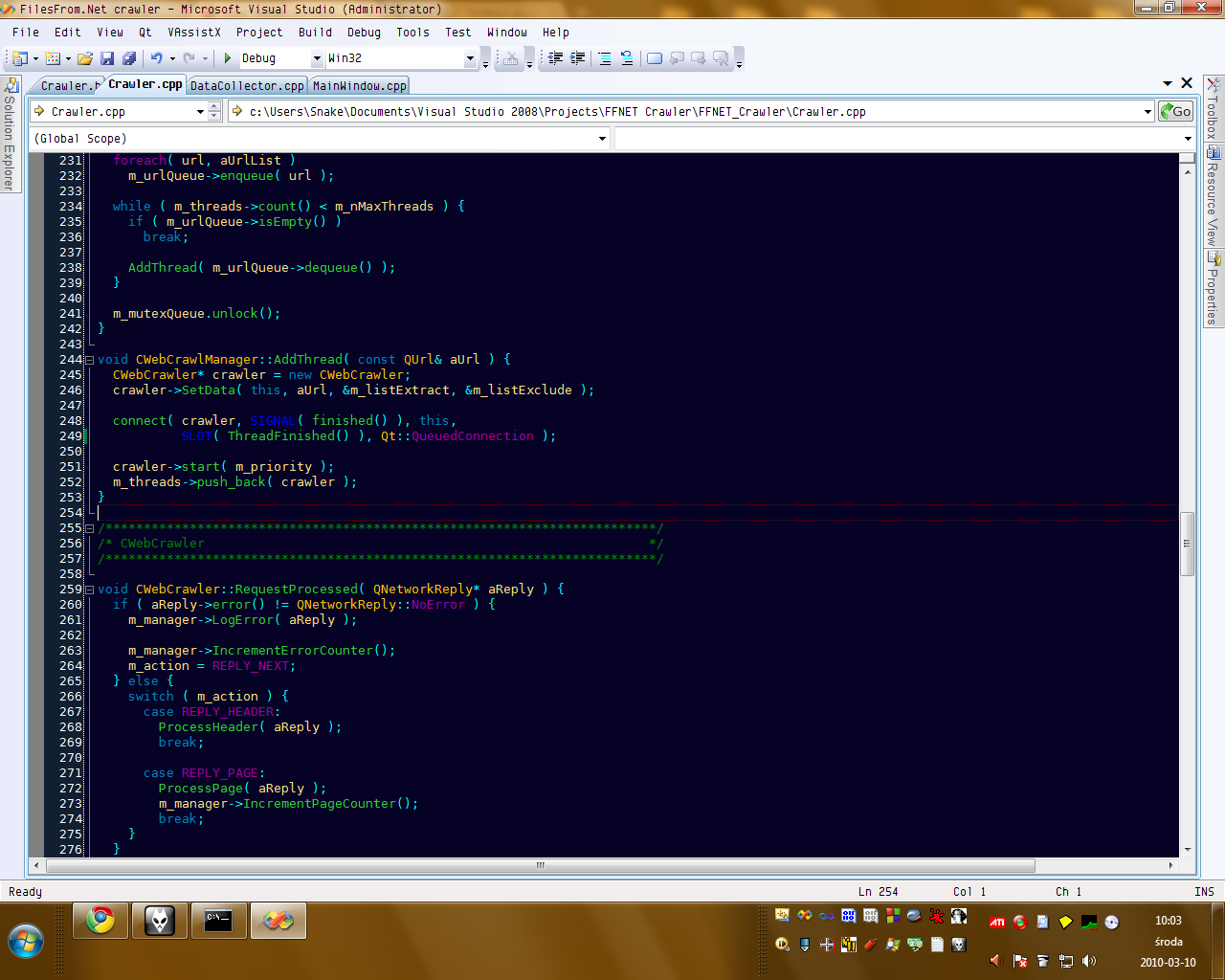
Task: Click the Comment Out Selection icon
Action: [x=605, y=58]
